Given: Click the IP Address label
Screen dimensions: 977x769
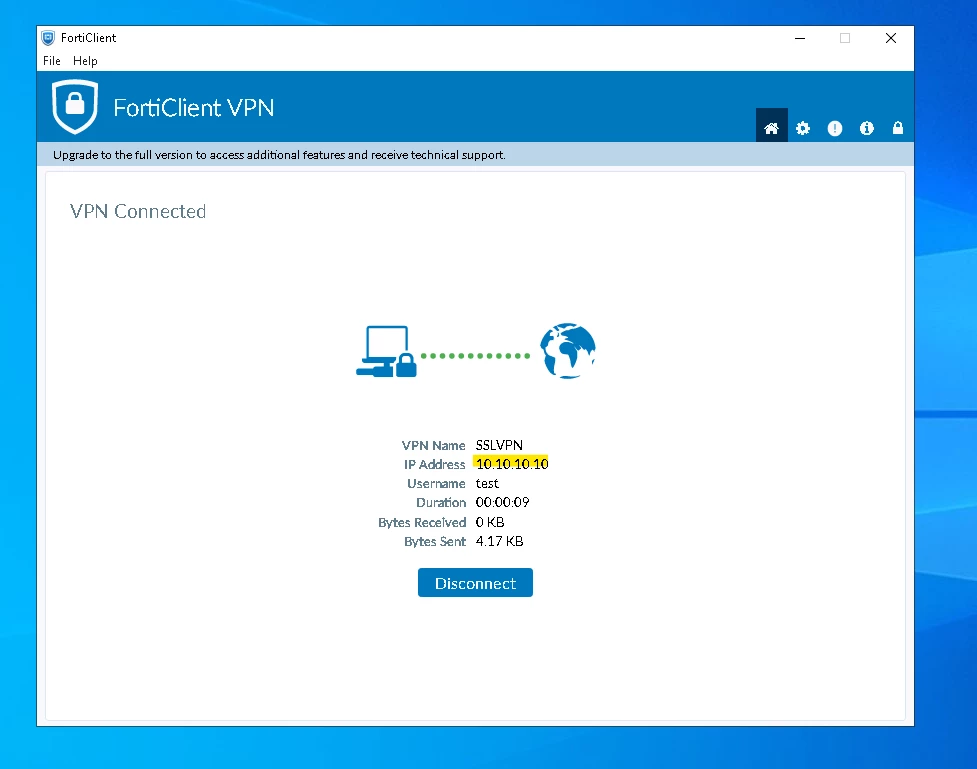Looking at the screenshot, I should pyautogui.click(x=434, y=464).
